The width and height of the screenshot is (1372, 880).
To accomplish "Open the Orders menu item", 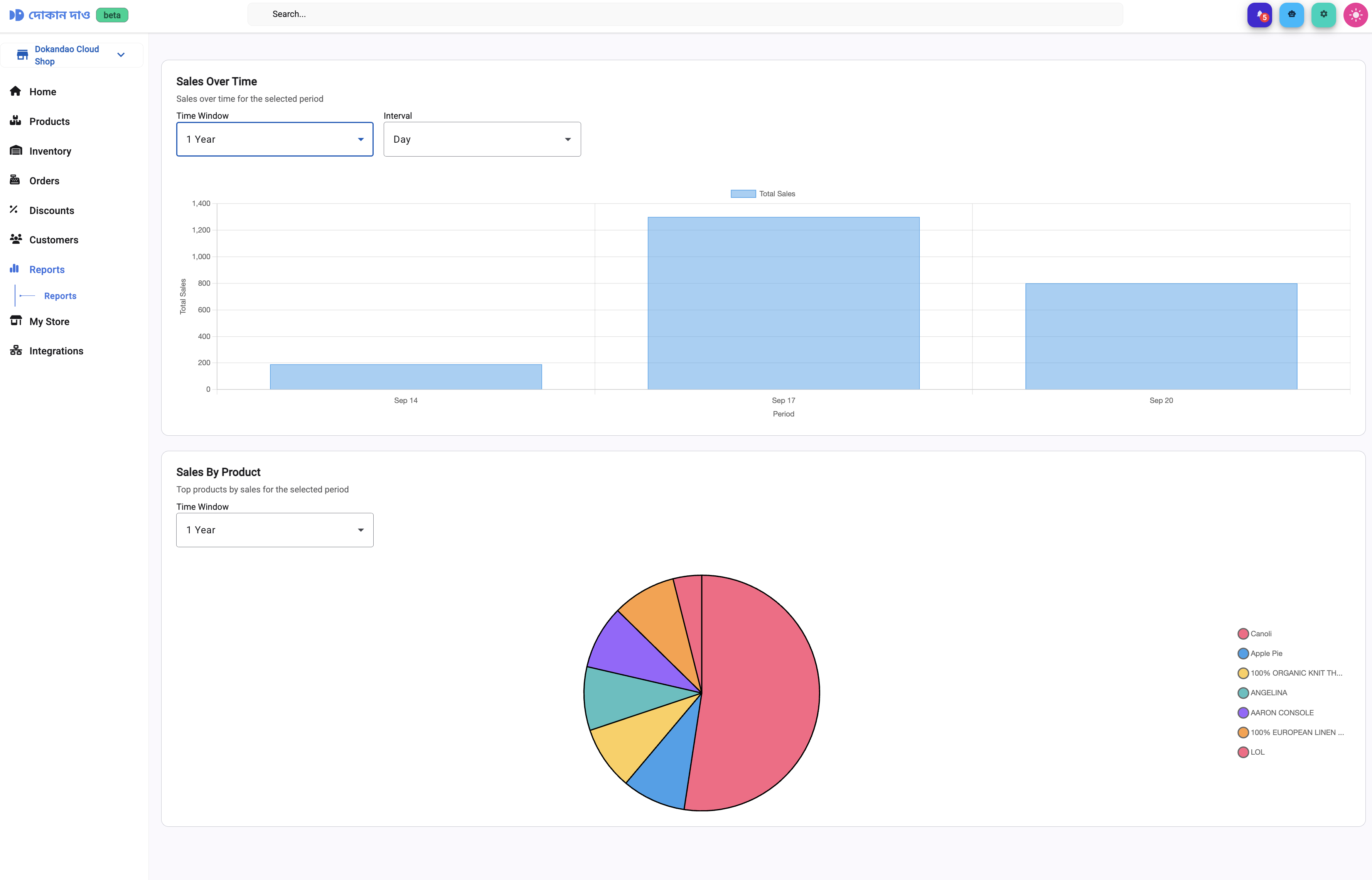I will pyautogui.click(x=44, y=180).
